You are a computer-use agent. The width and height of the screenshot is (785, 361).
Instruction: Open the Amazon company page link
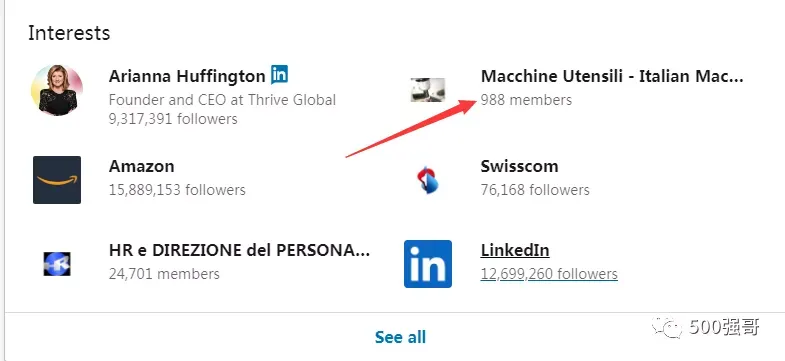click(142, 166)
